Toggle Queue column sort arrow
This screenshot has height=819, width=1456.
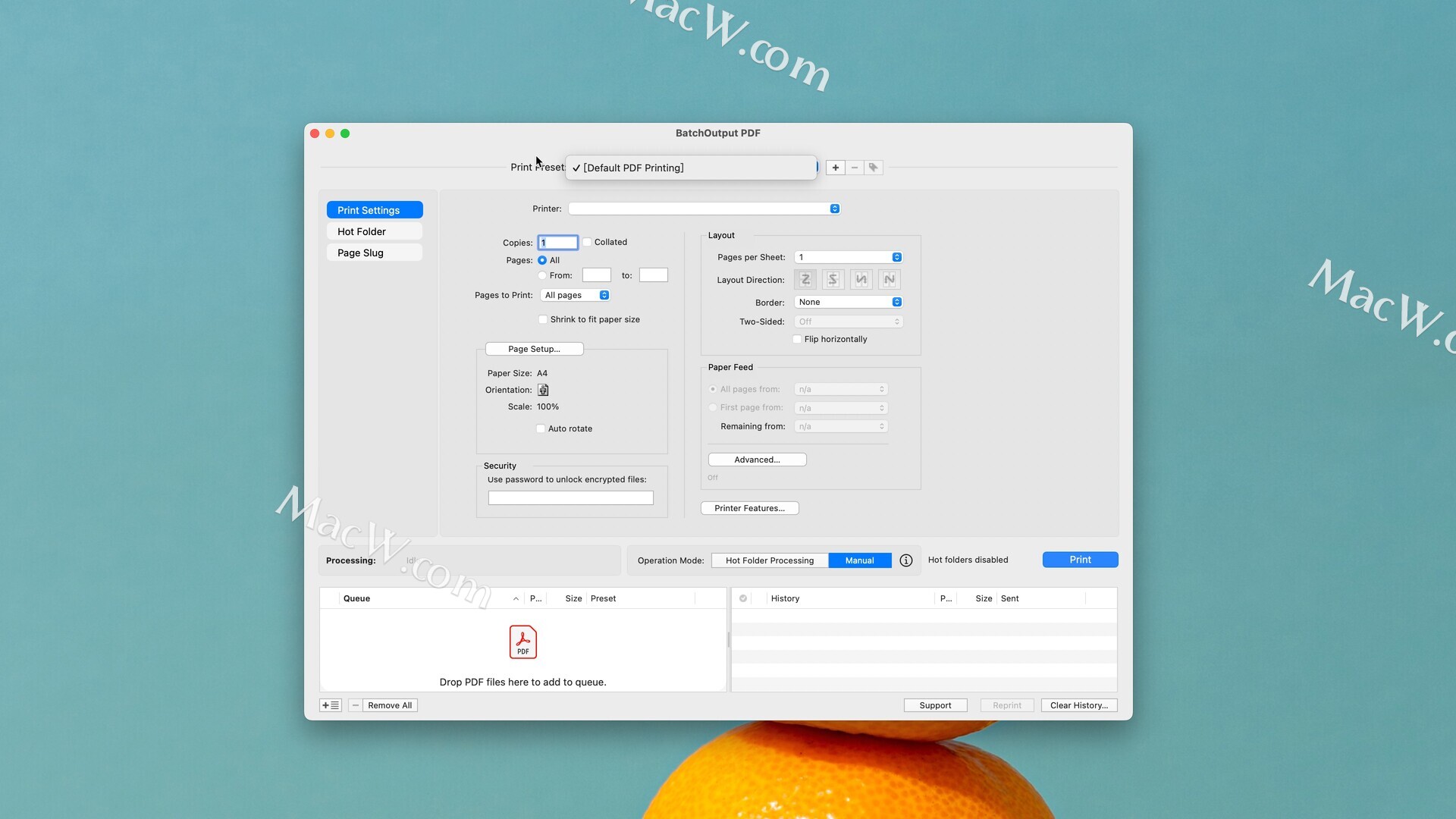[x=516, y=599]
